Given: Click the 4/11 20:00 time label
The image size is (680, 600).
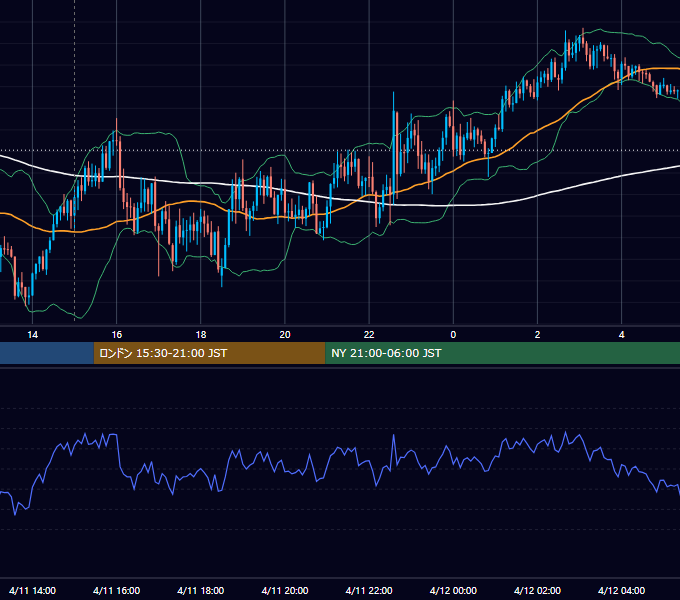Looking at the screenshot, I should coord(285,590).
